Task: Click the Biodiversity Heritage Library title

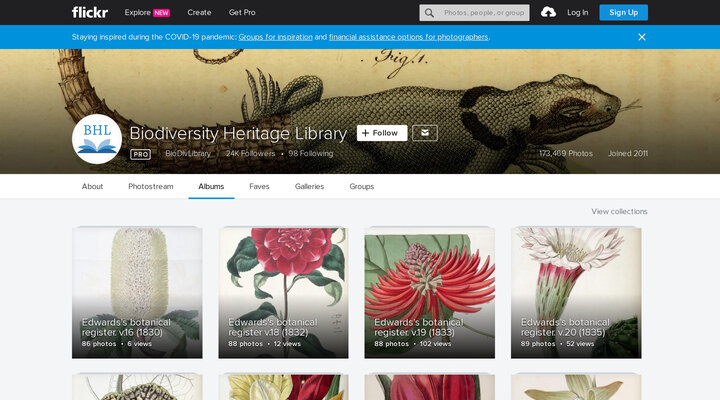Action: [238, 133]
